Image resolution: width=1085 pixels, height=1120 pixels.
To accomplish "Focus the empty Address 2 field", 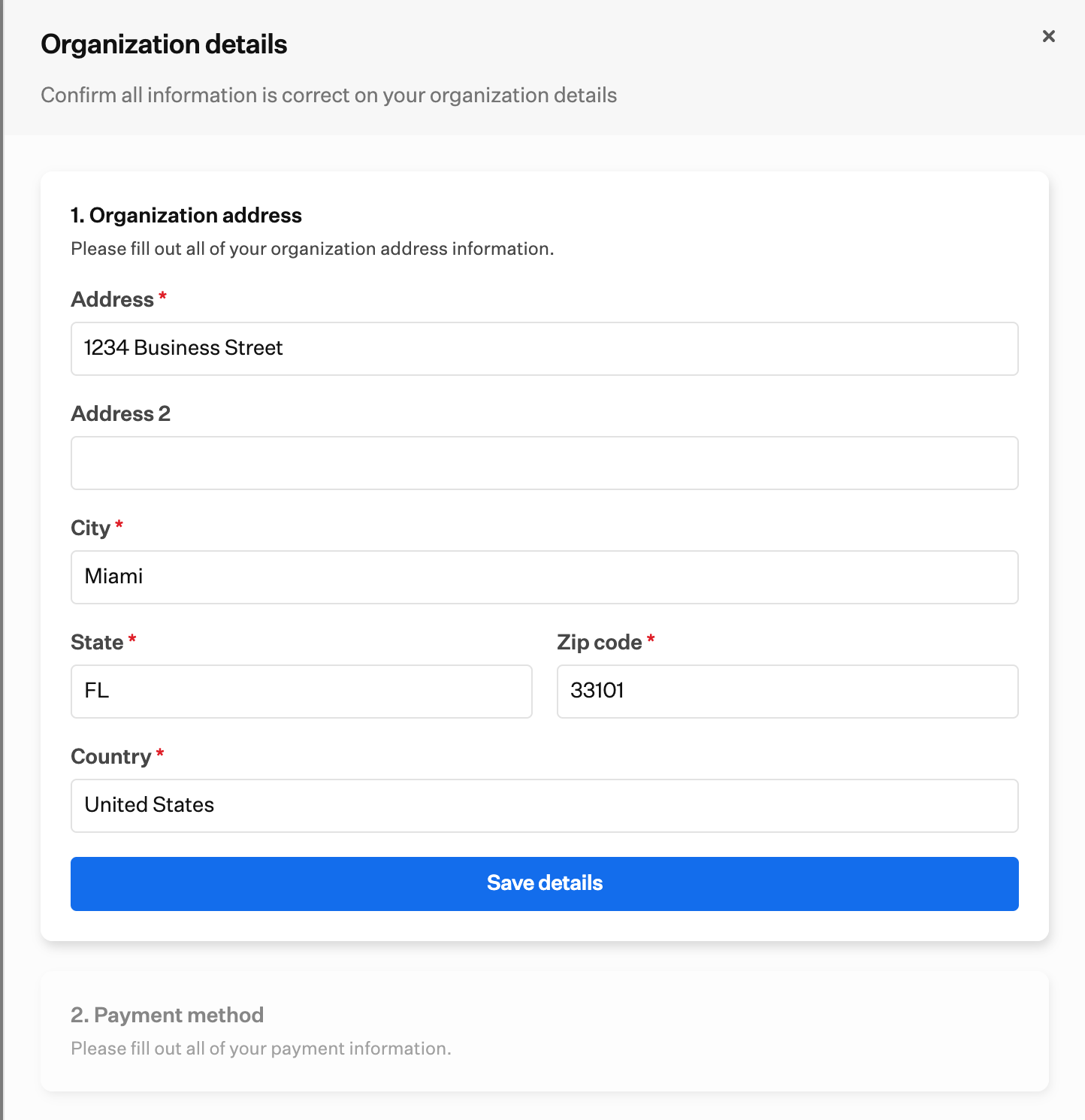I will pos(545,463).
